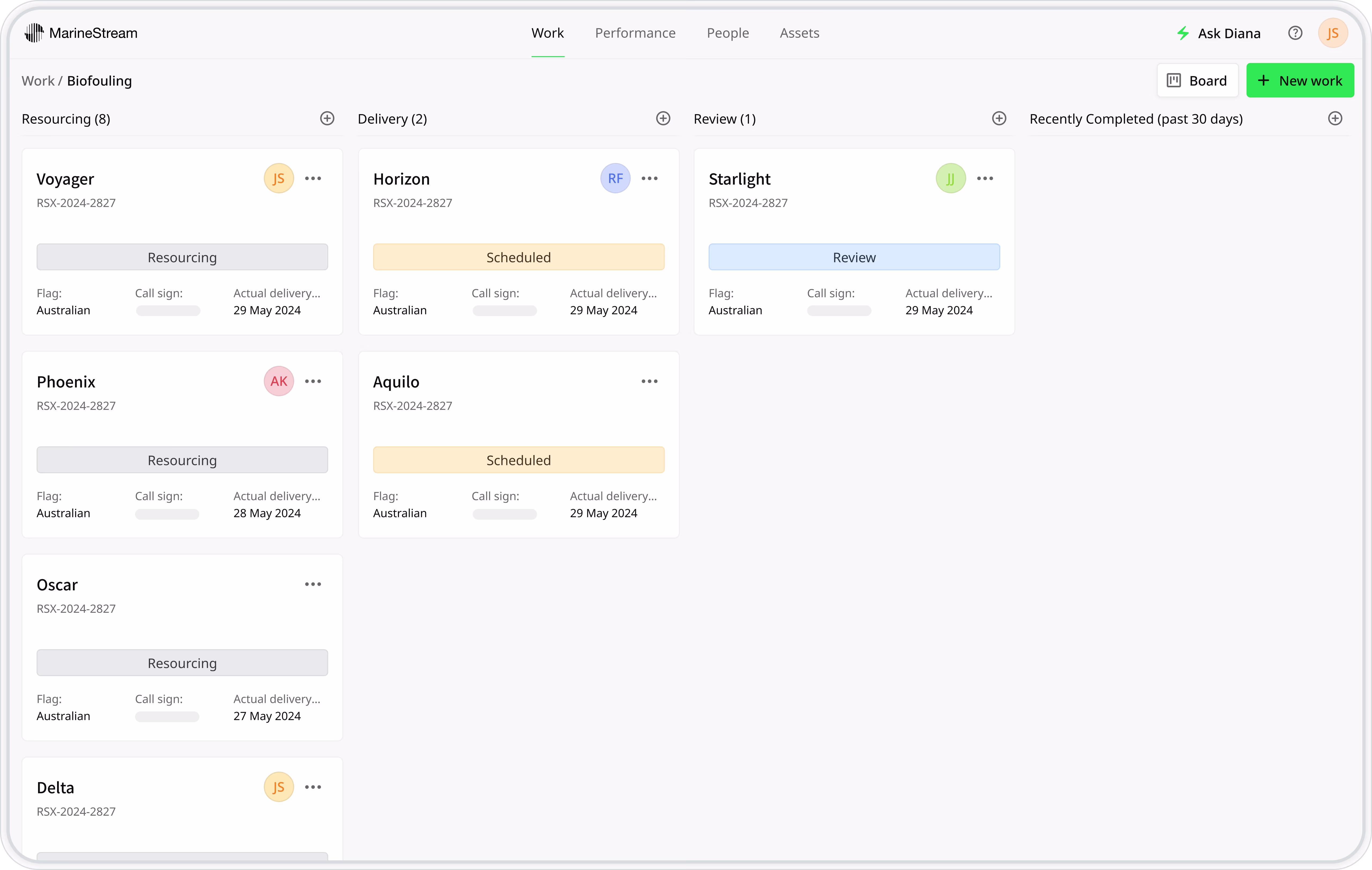Click the call sign placeholder on Voyager
1372x870 pixels.
click(x=168, y=311)
